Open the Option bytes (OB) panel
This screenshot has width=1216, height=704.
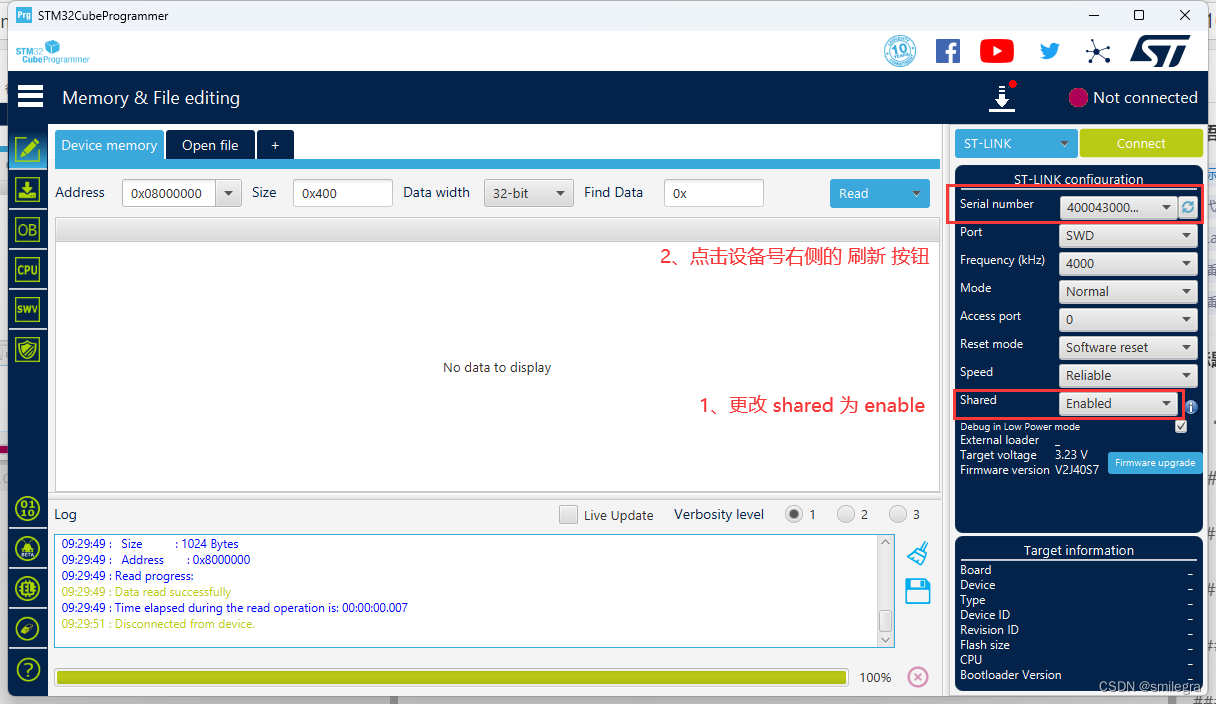click(27, 229)
